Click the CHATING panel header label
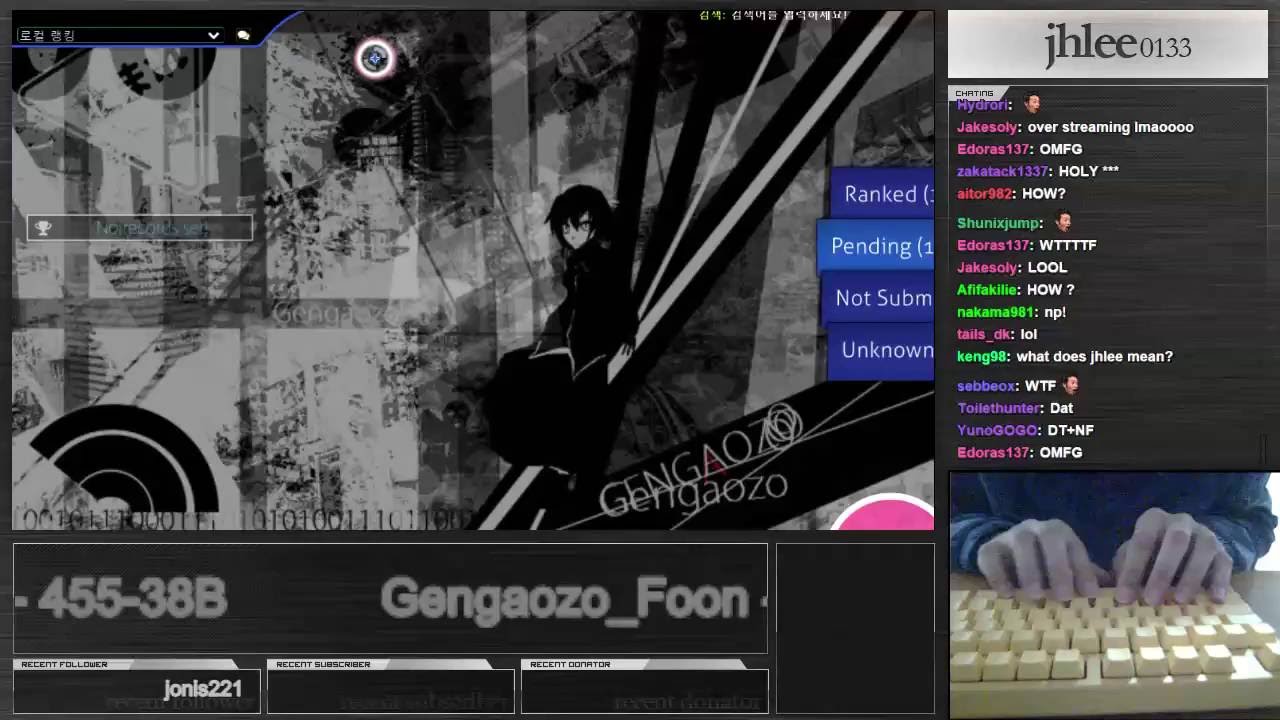Image resolution: width=1280 pixels, height=720 pixels. tap(974, 93)
